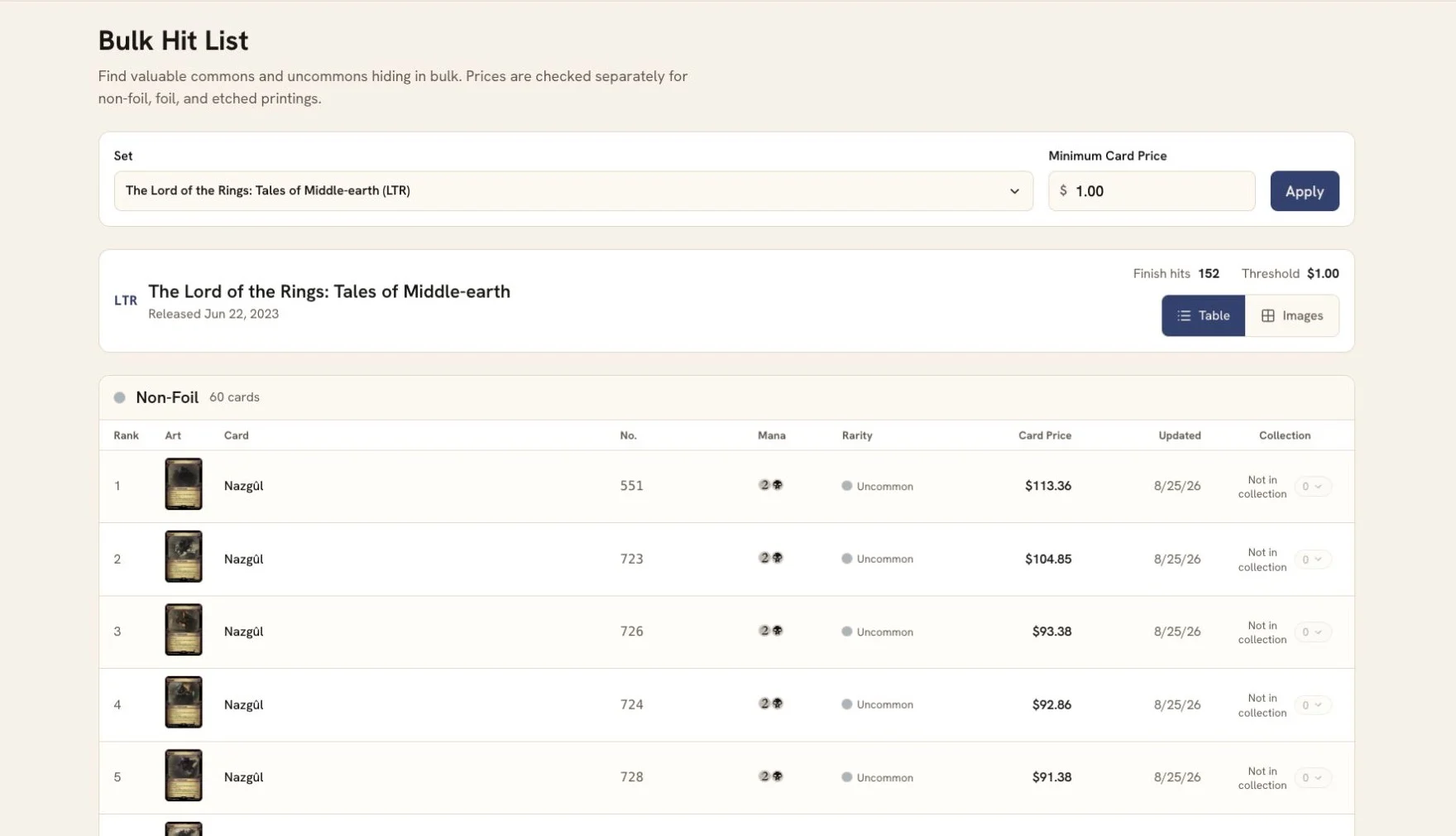This screenshot has width=1456, height=836.
Task: Click the $104.85 card price
Action: point(1048,559)
